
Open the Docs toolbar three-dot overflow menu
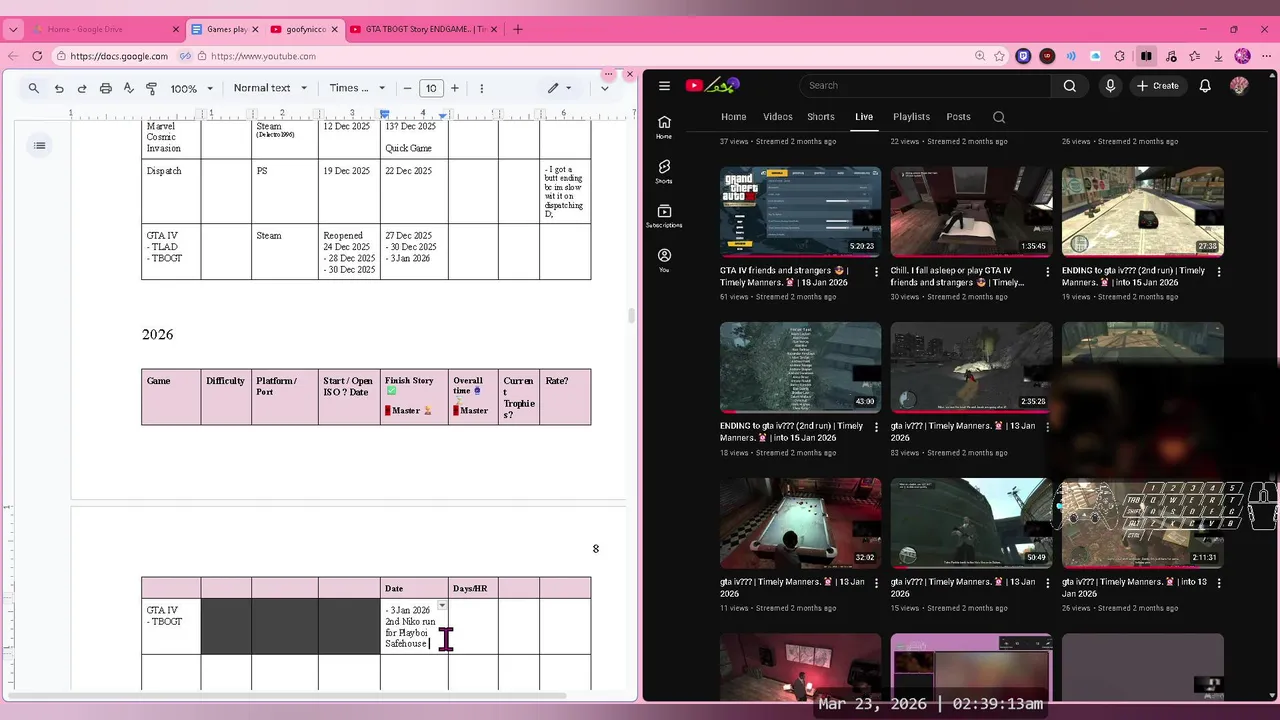pyautogui.click(x=481, y=88)
